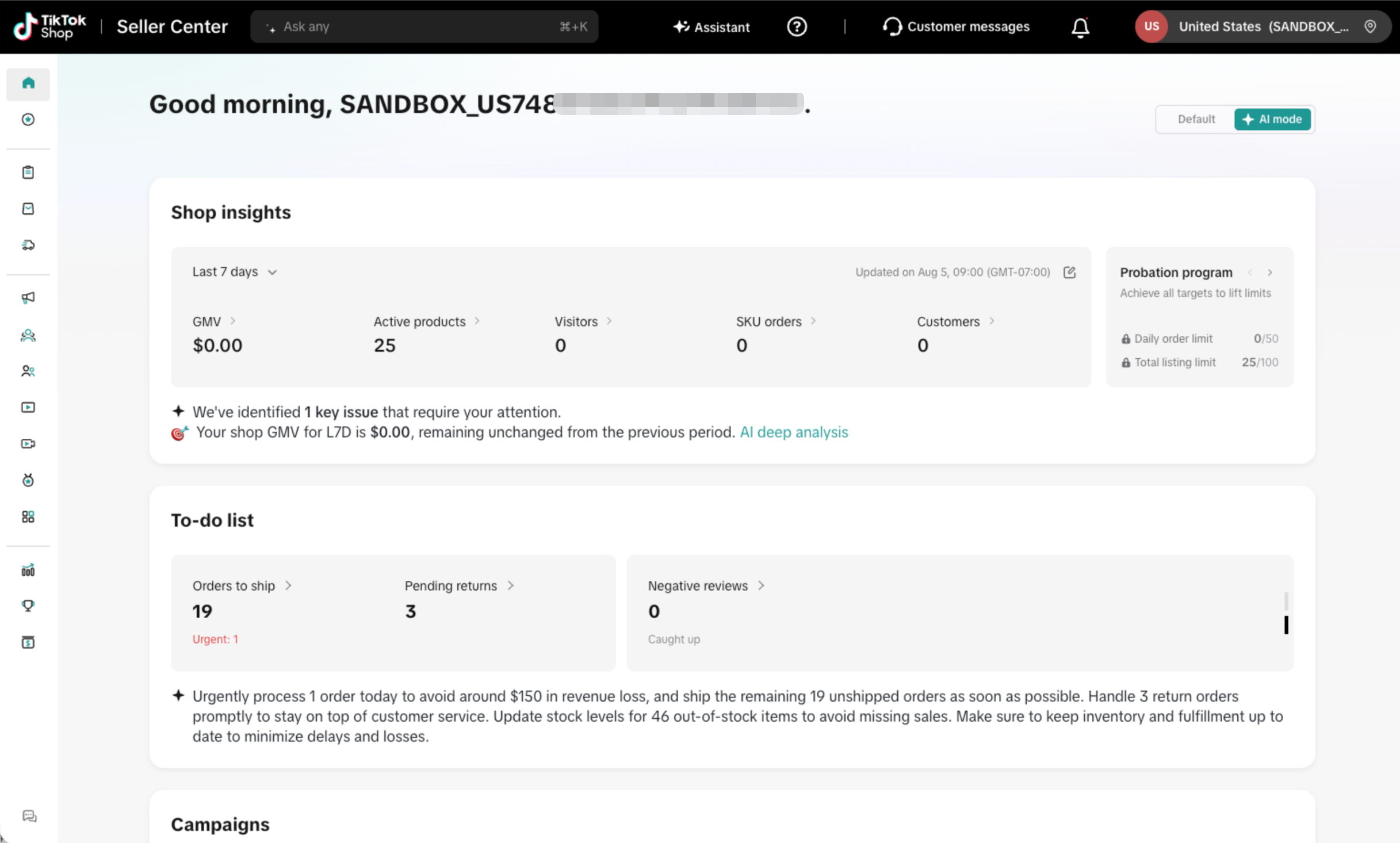The image size is (1400, 843).
Task: Open the Assistant in top bar
Action: pos(712,27)
